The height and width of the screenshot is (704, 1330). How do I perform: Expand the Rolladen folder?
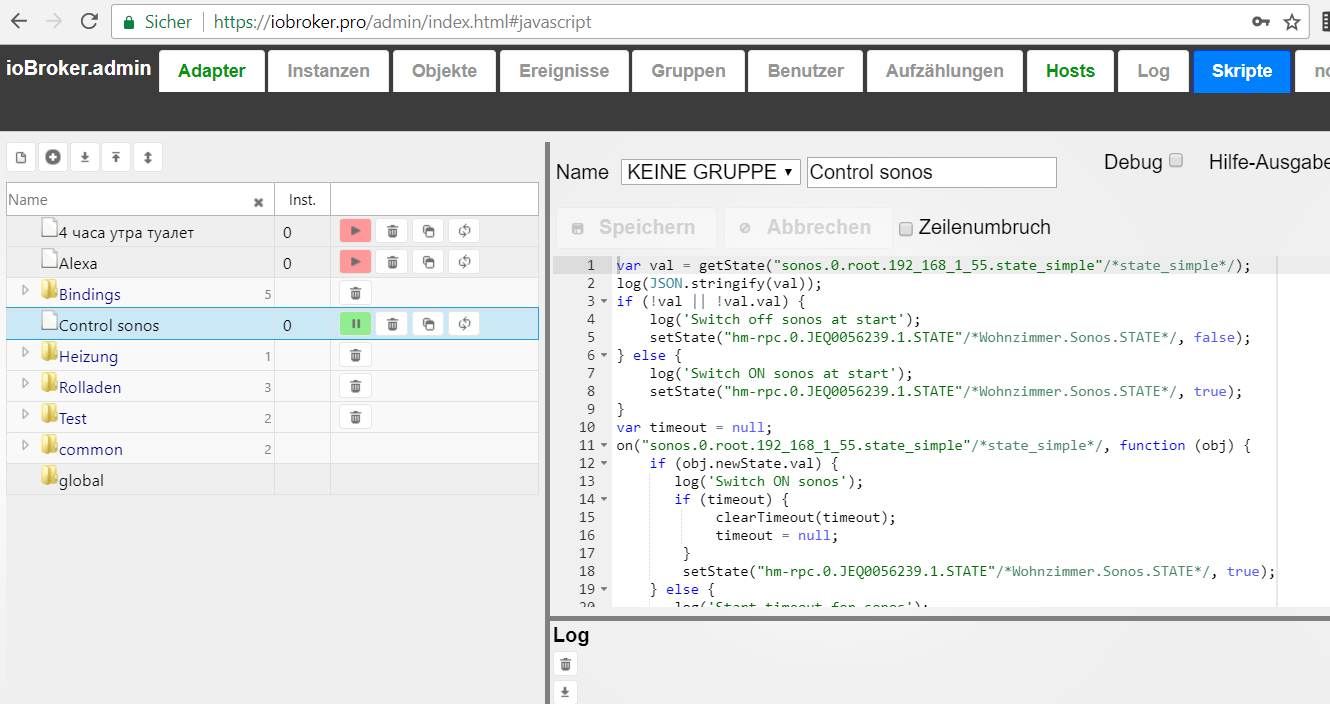tap(26, 384)
